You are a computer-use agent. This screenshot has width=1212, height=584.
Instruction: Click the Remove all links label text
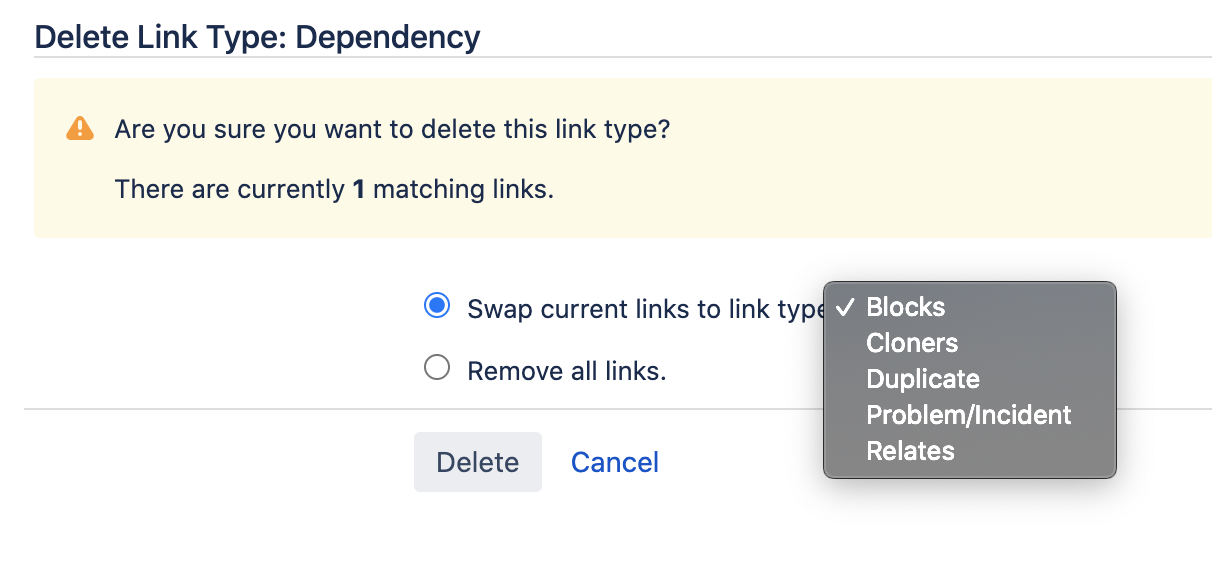click(x=567, y=372)
